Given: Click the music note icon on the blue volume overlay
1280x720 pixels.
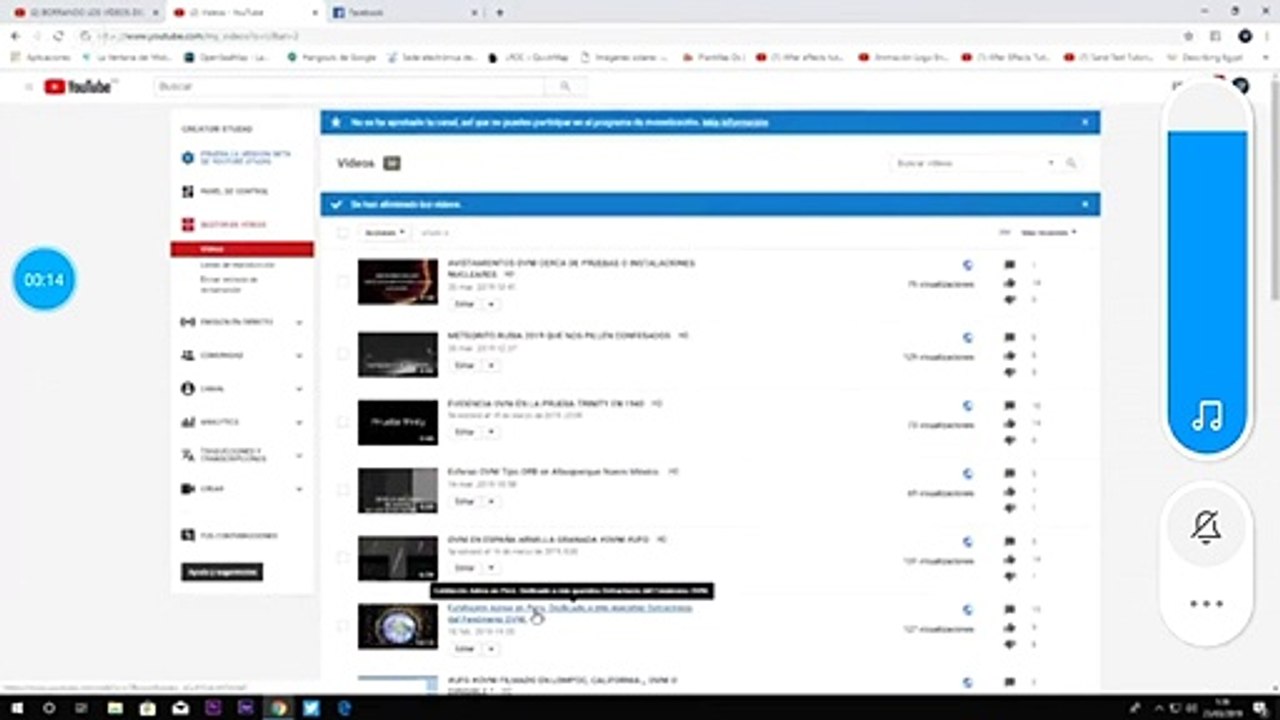Looking at the screenshot, I should point(1207,416).
